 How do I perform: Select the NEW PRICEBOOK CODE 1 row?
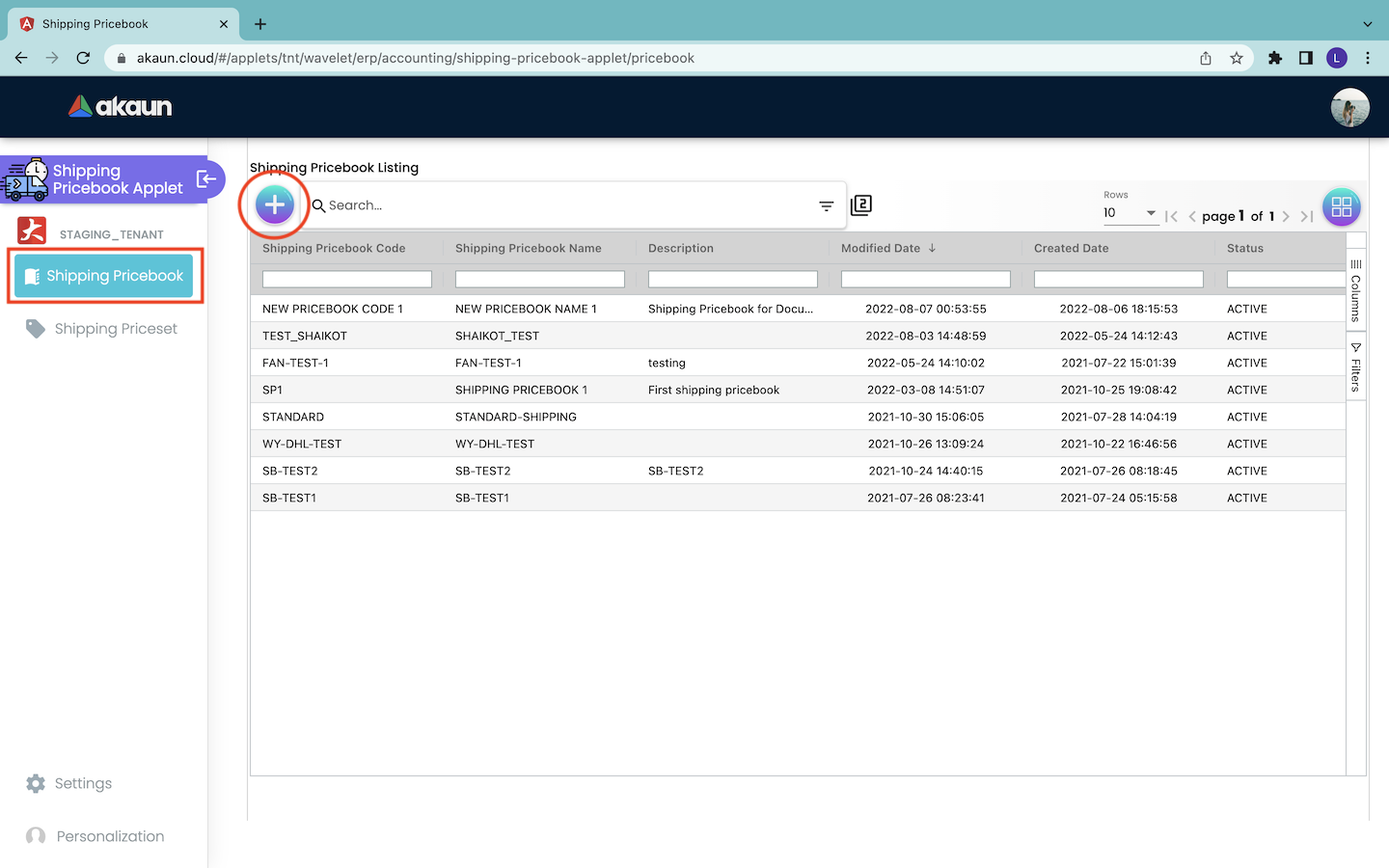[x=333, y=309]
